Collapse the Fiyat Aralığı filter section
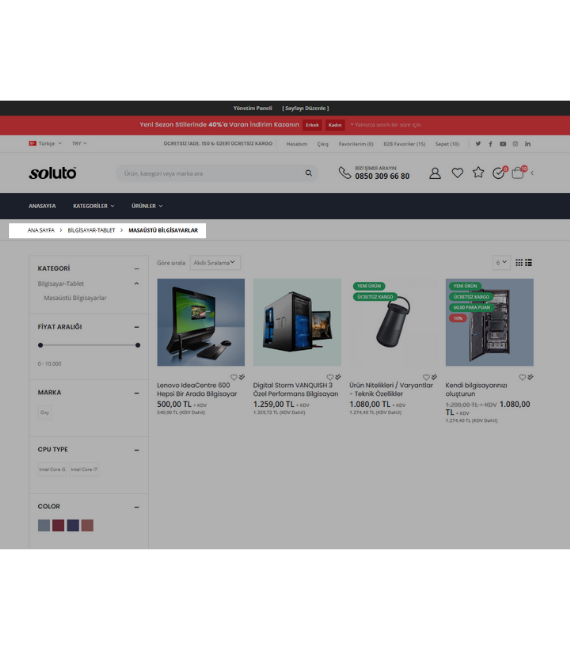The height and width of the screenshot is (650, 570). [137, 327]
